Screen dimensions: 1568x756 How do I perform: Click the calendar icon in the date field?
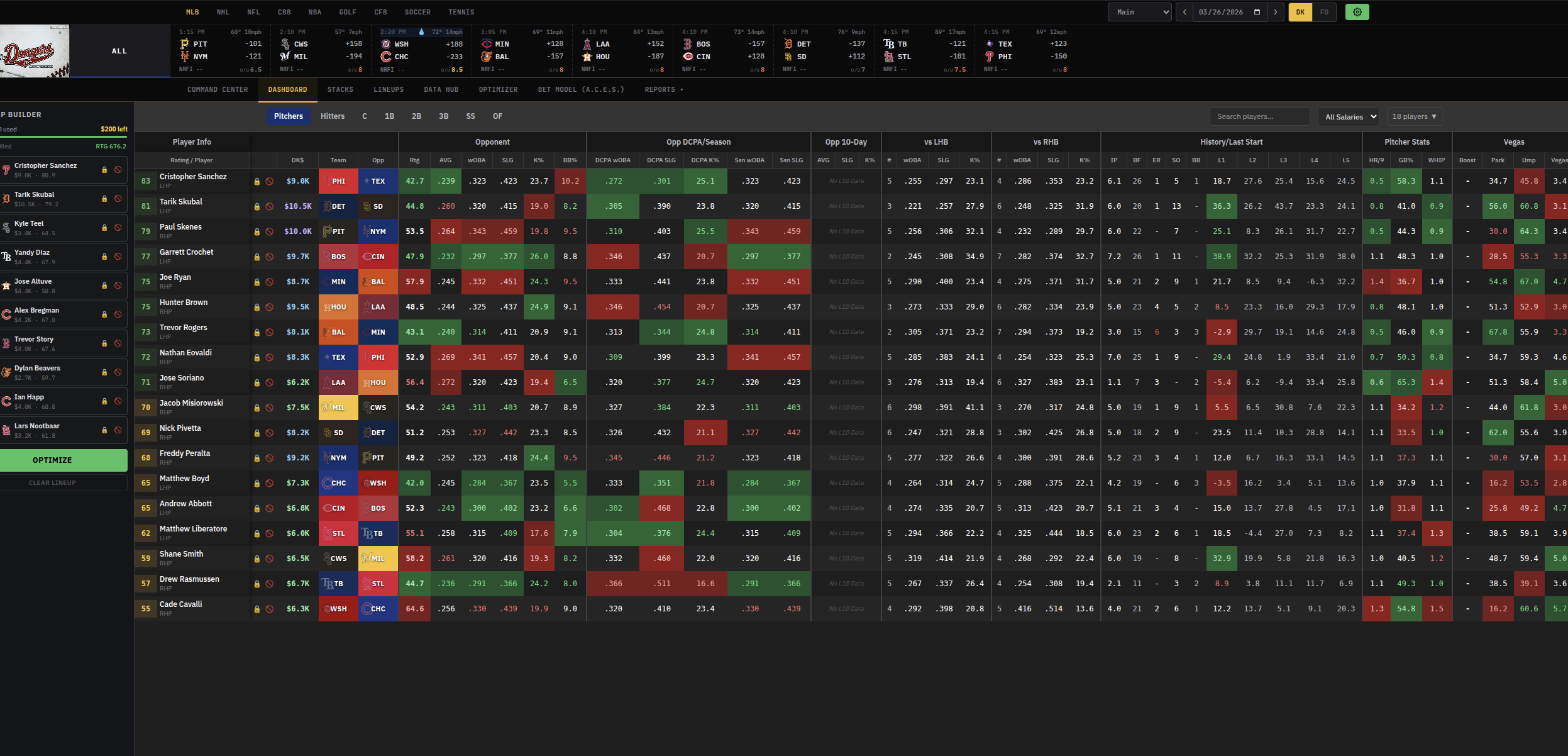(x=1257, y=12)
